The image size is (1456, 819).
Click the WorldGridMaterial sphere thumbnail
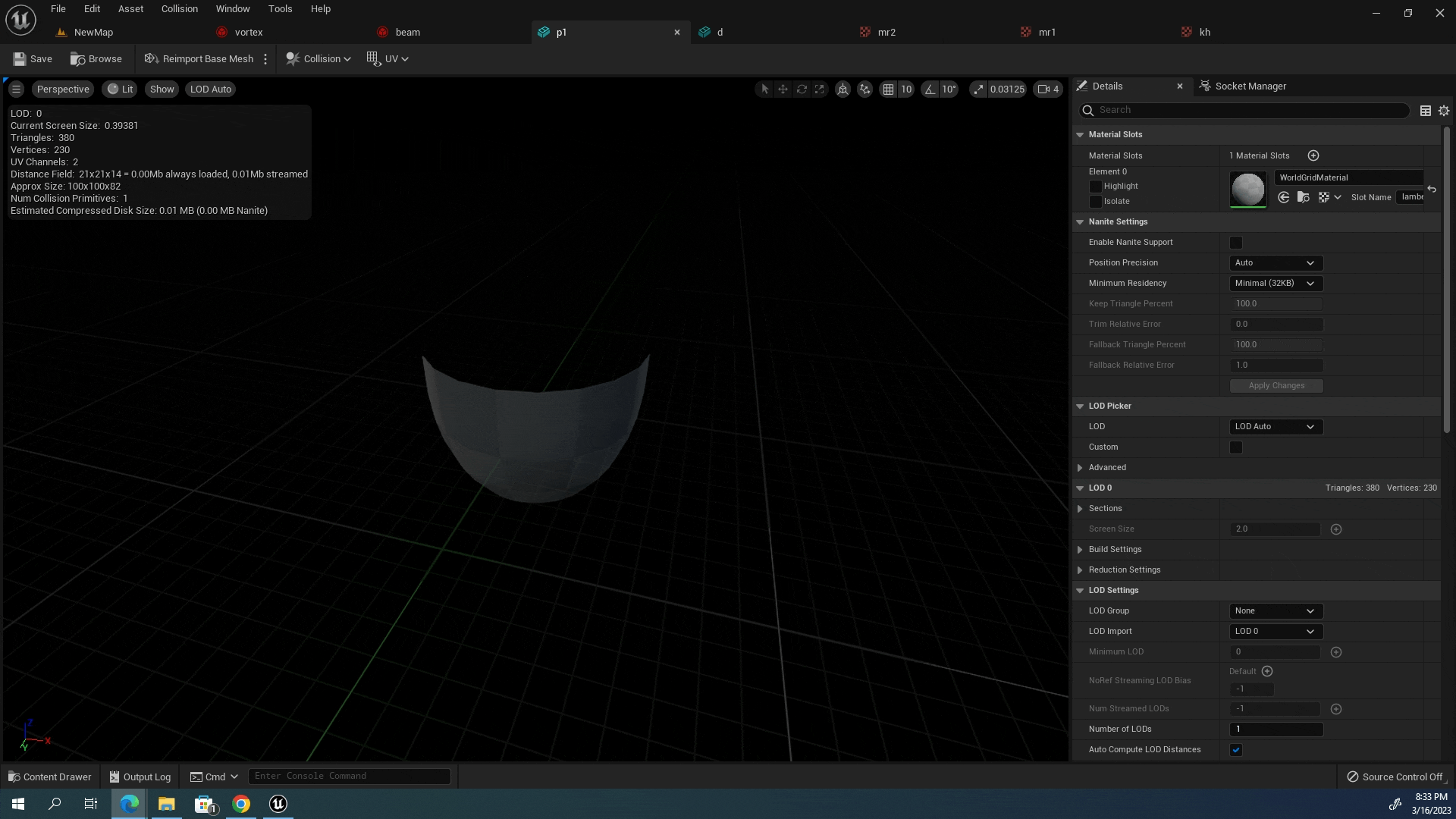(x=1248, y=189)
